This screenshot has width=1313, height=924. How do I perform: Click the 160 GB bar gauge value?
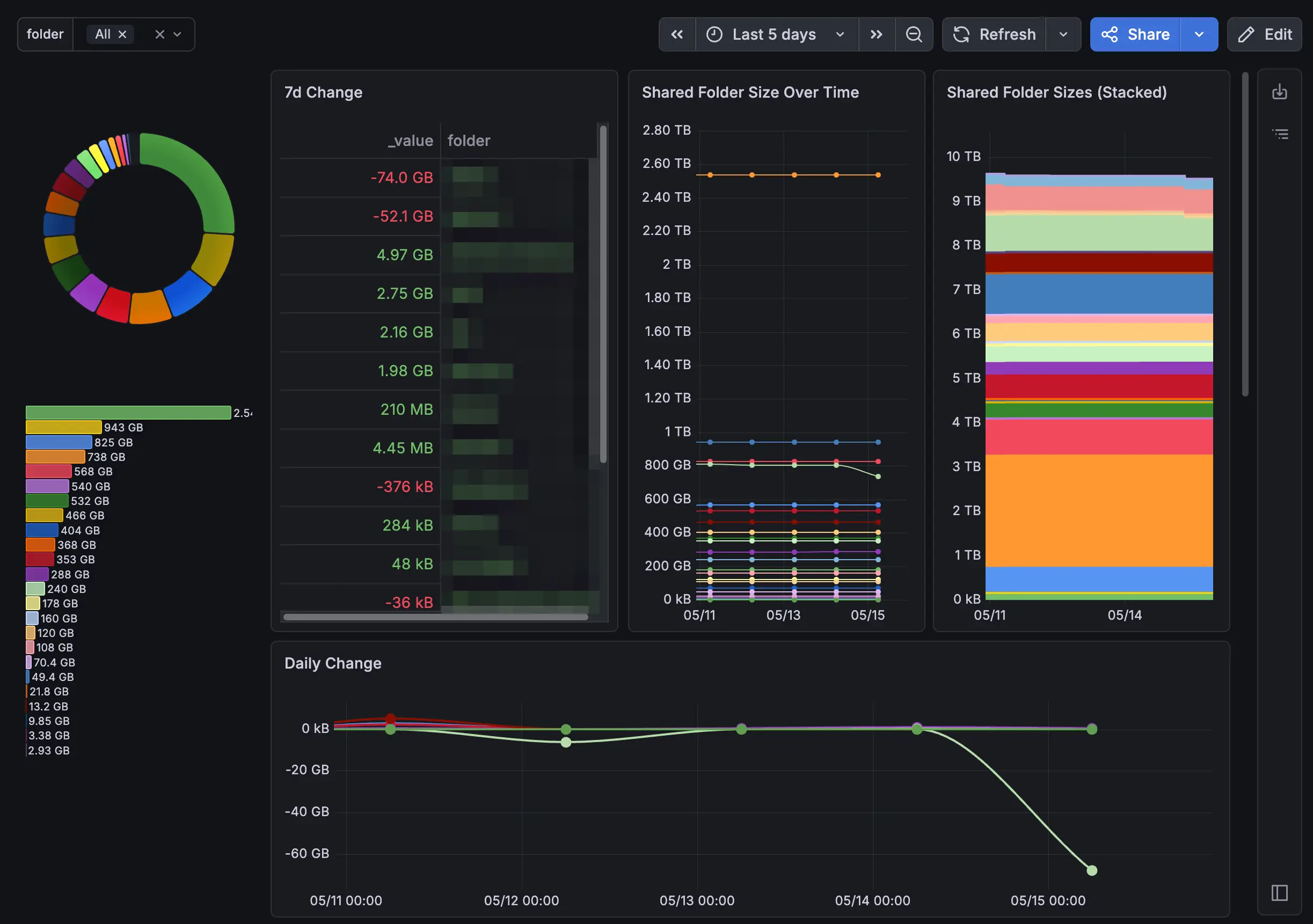point(59,618)
